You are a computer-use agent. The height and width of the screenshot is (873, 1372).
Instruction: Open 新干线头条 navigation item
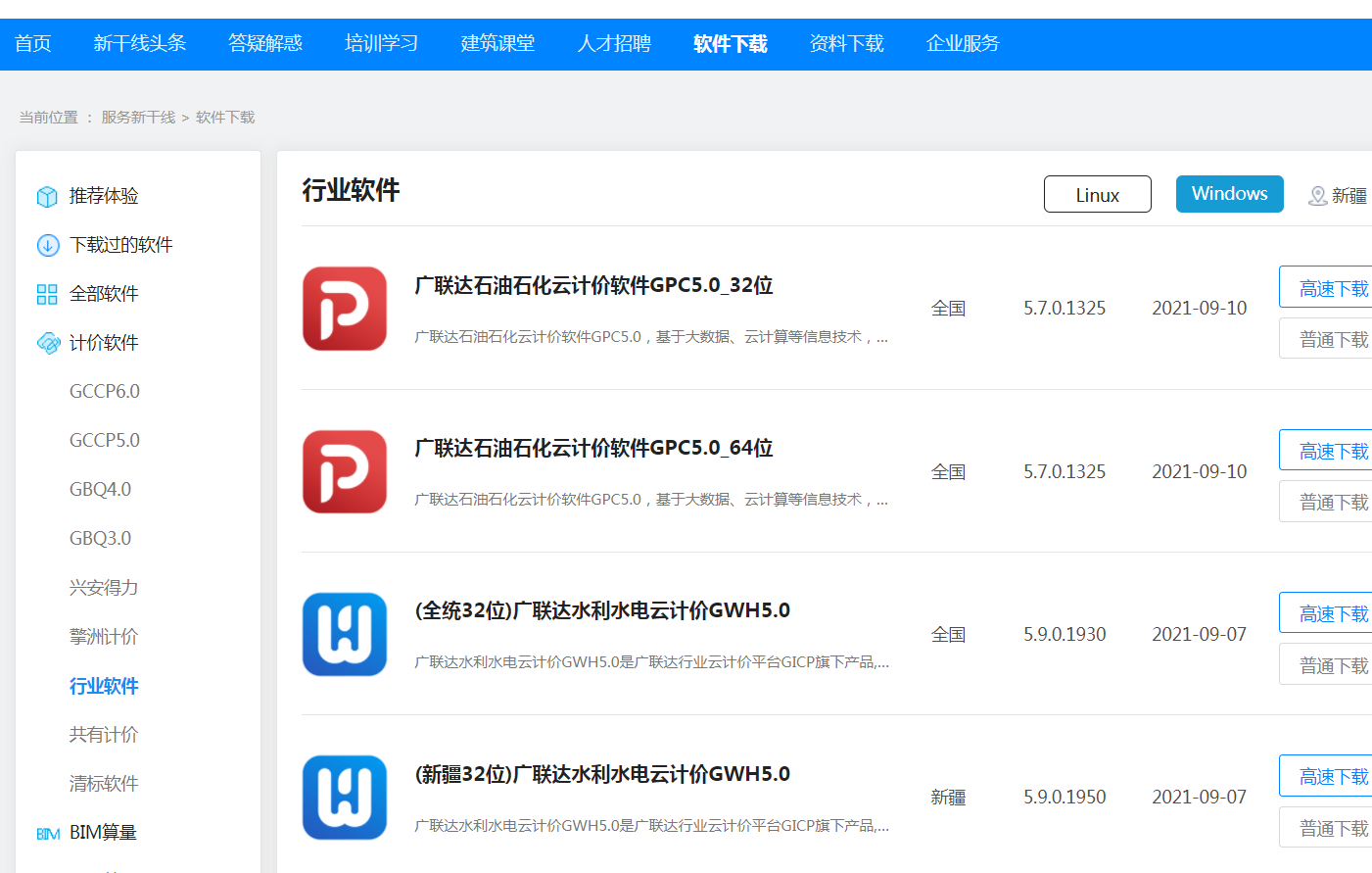pyautogui.click(x=140, y=43)
